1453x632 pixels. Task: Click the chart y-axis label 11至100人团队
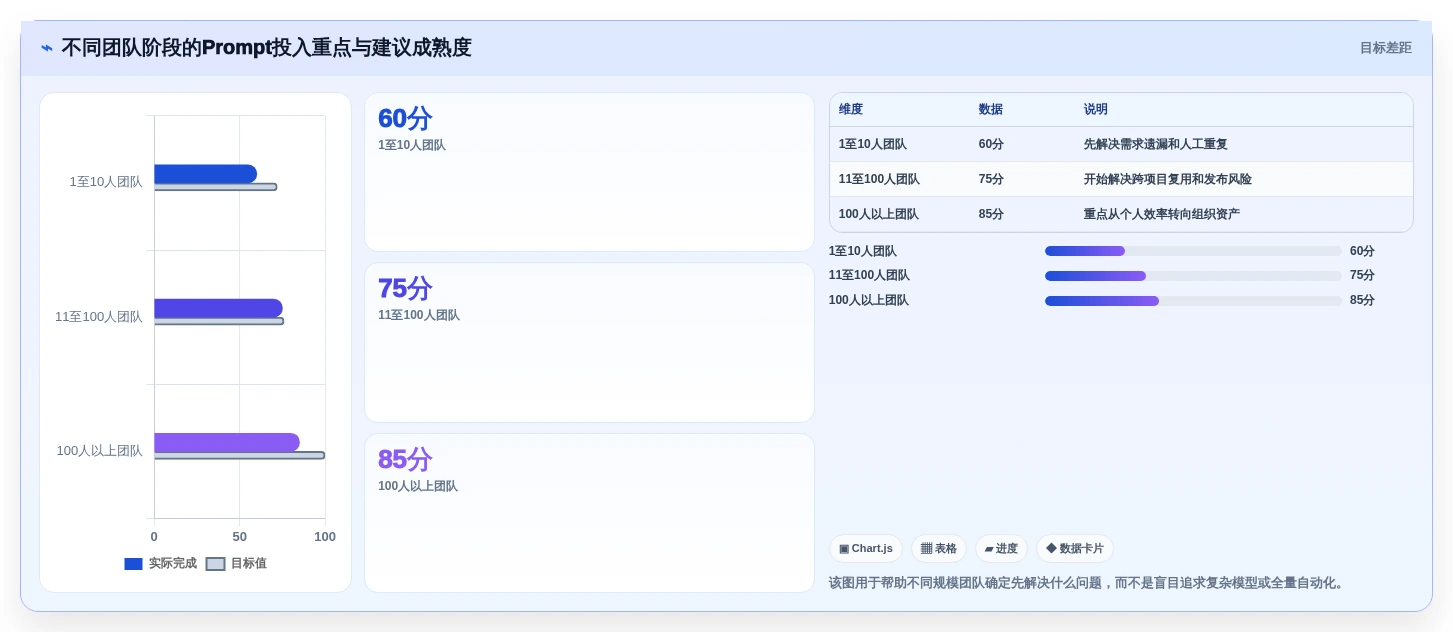coord(99,317)
